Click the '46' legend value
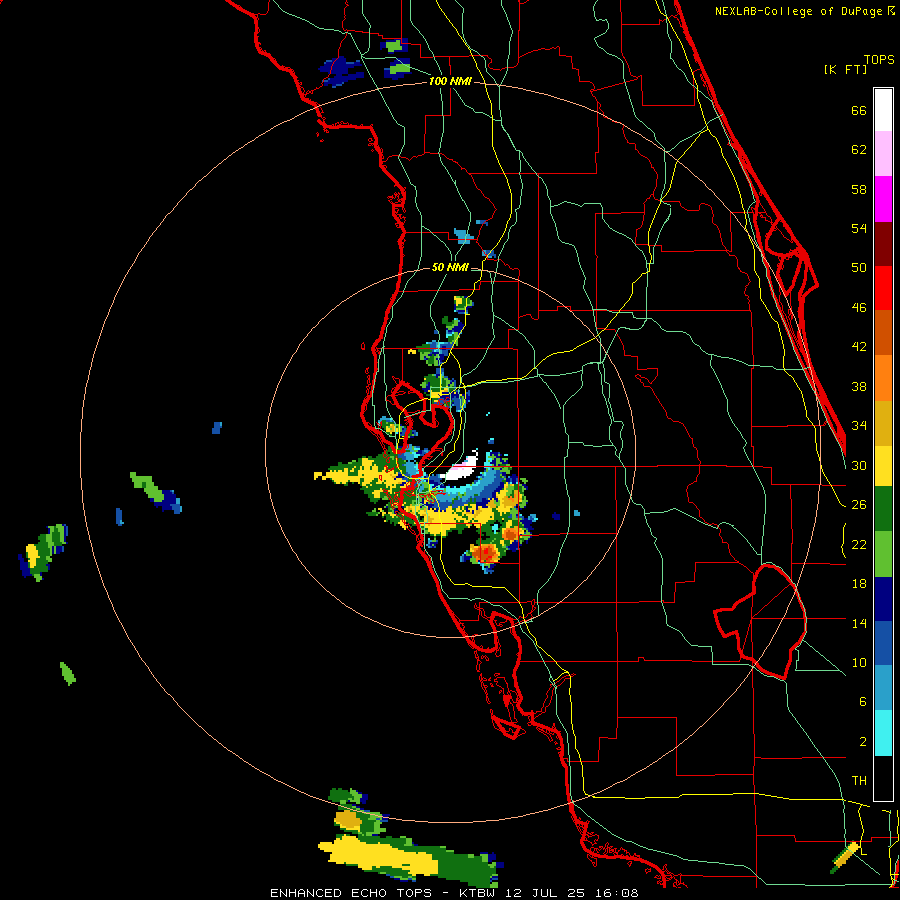The width and height of the screenshot is (900, 900). pyautogui.click(x=859, y=308)
